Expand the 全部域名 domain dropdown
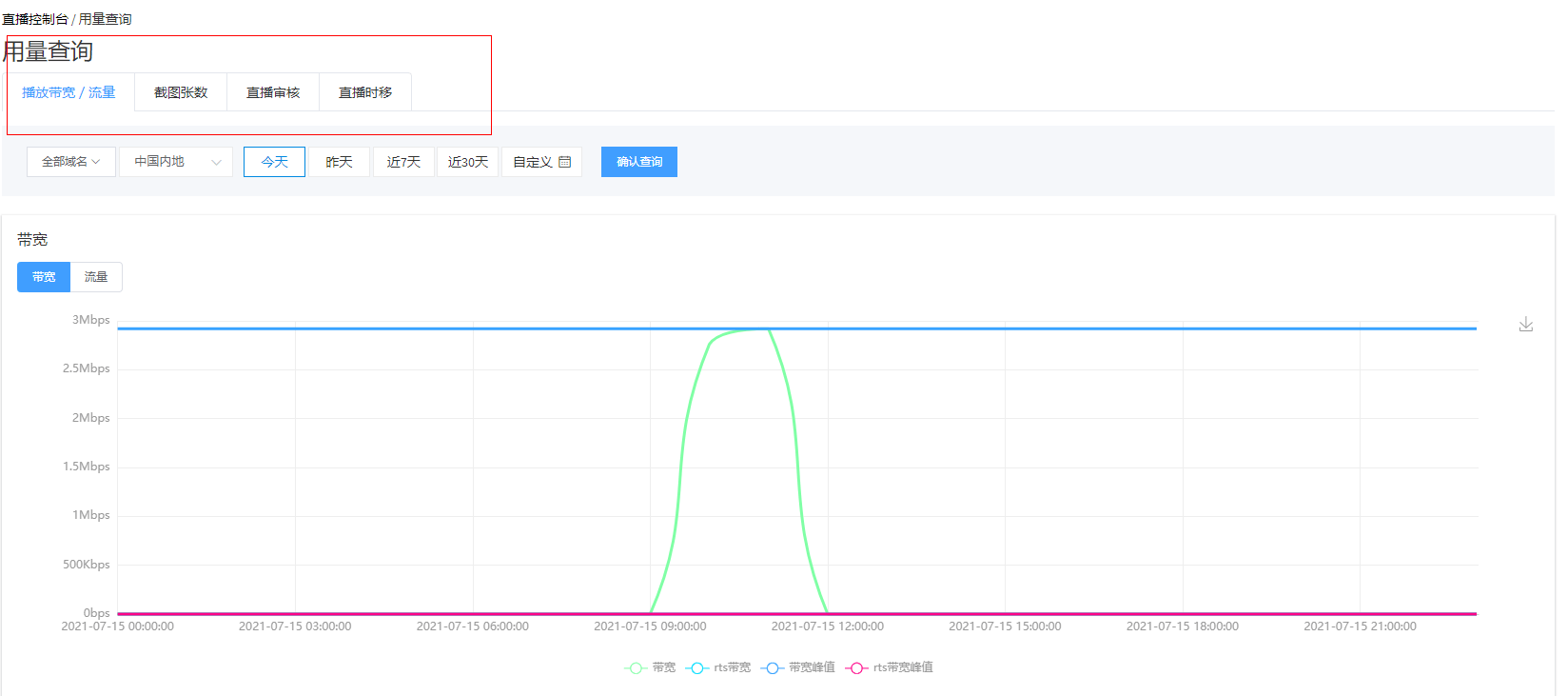Viewport: 1568px width, 696px height. [x=70, y=162]
